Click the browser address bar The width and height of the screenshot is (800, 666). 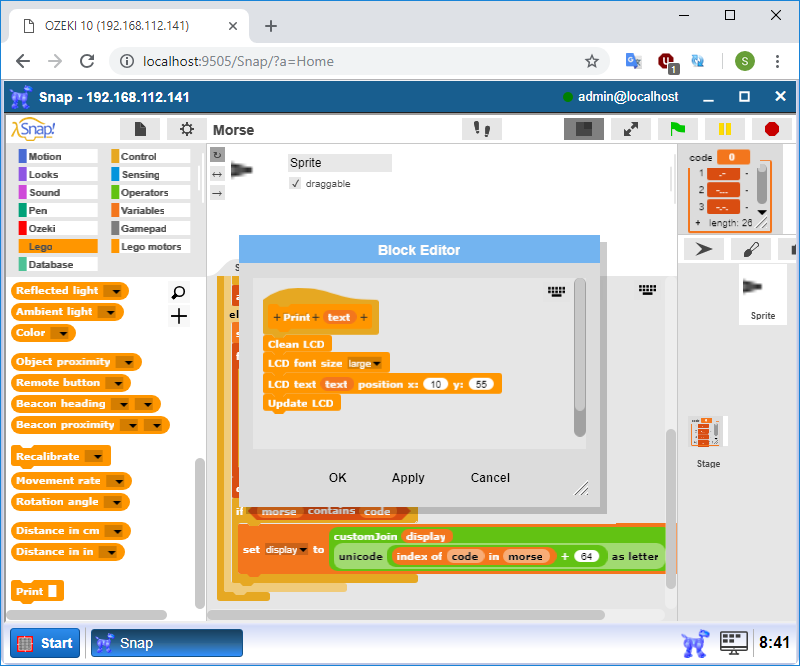pos(357,61)
